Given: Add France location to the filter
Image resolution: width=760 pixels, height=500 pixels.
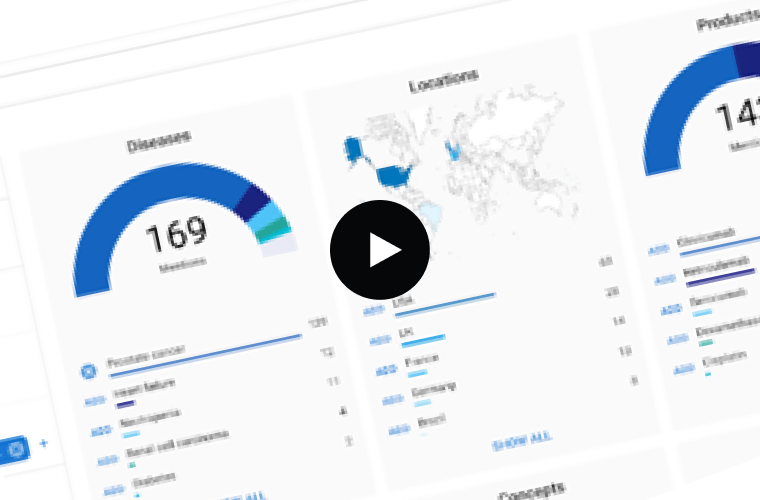Looking at the screenshot, I should tap(385, 370).
